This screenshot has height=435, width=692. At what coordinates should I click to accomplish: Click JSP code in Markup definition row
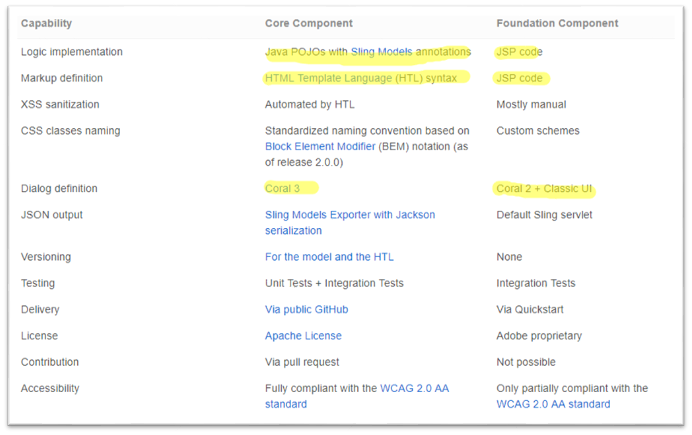pos(519,78)
